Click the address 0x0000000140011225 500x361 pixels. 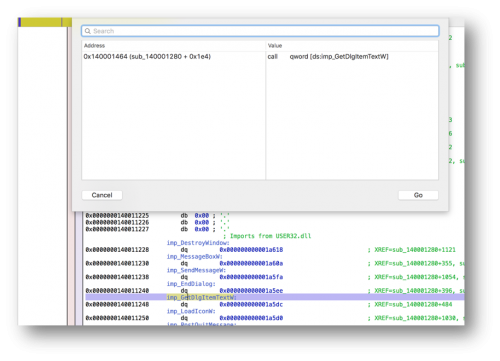click(x=117, y=216)
